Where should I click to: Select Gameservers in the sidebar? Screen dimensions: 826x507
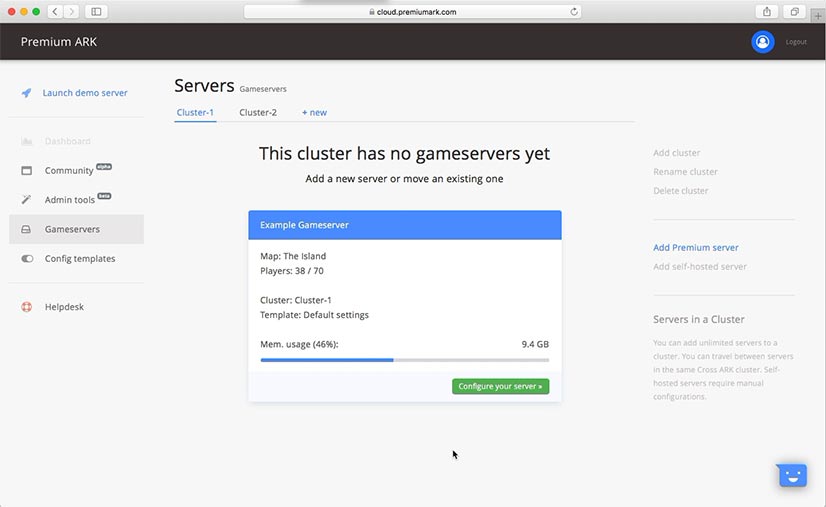pos(76,229)
